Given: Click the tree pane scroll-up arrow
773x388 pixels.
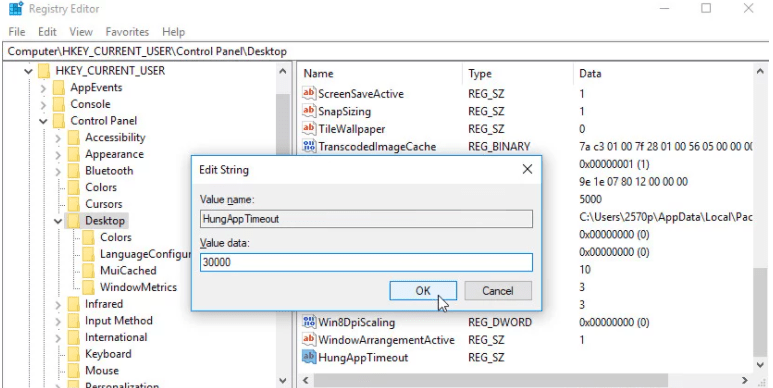Looking at the screenshot, I should click(283, 71).
